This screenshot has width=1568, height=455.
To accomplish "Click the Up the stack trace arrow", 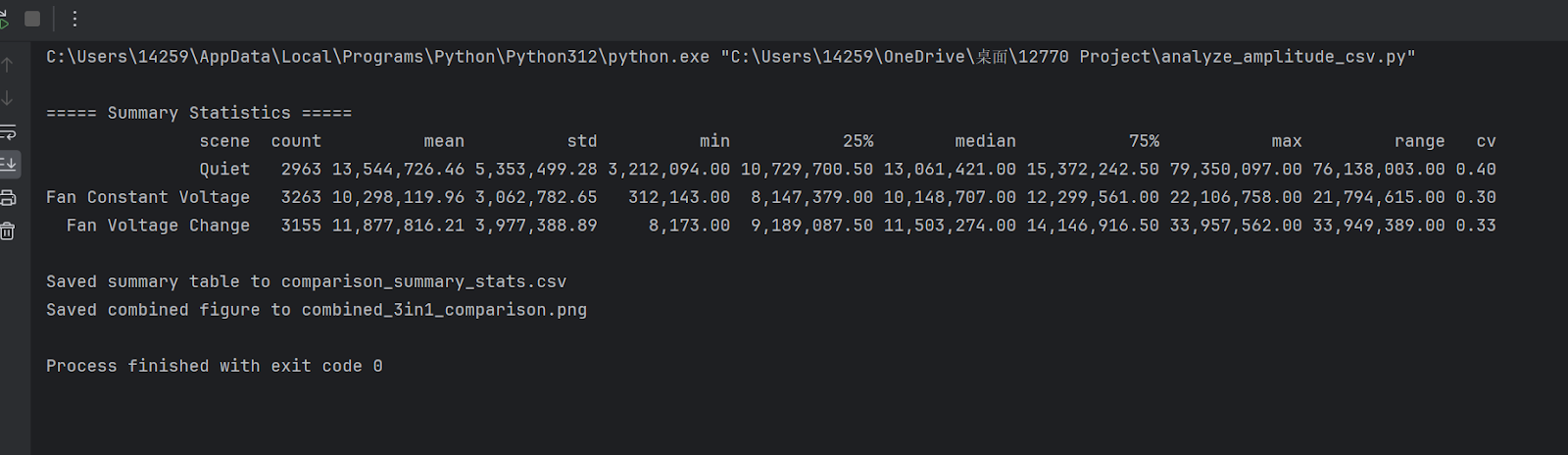I will pyautogui.click(x=8, y=65).
